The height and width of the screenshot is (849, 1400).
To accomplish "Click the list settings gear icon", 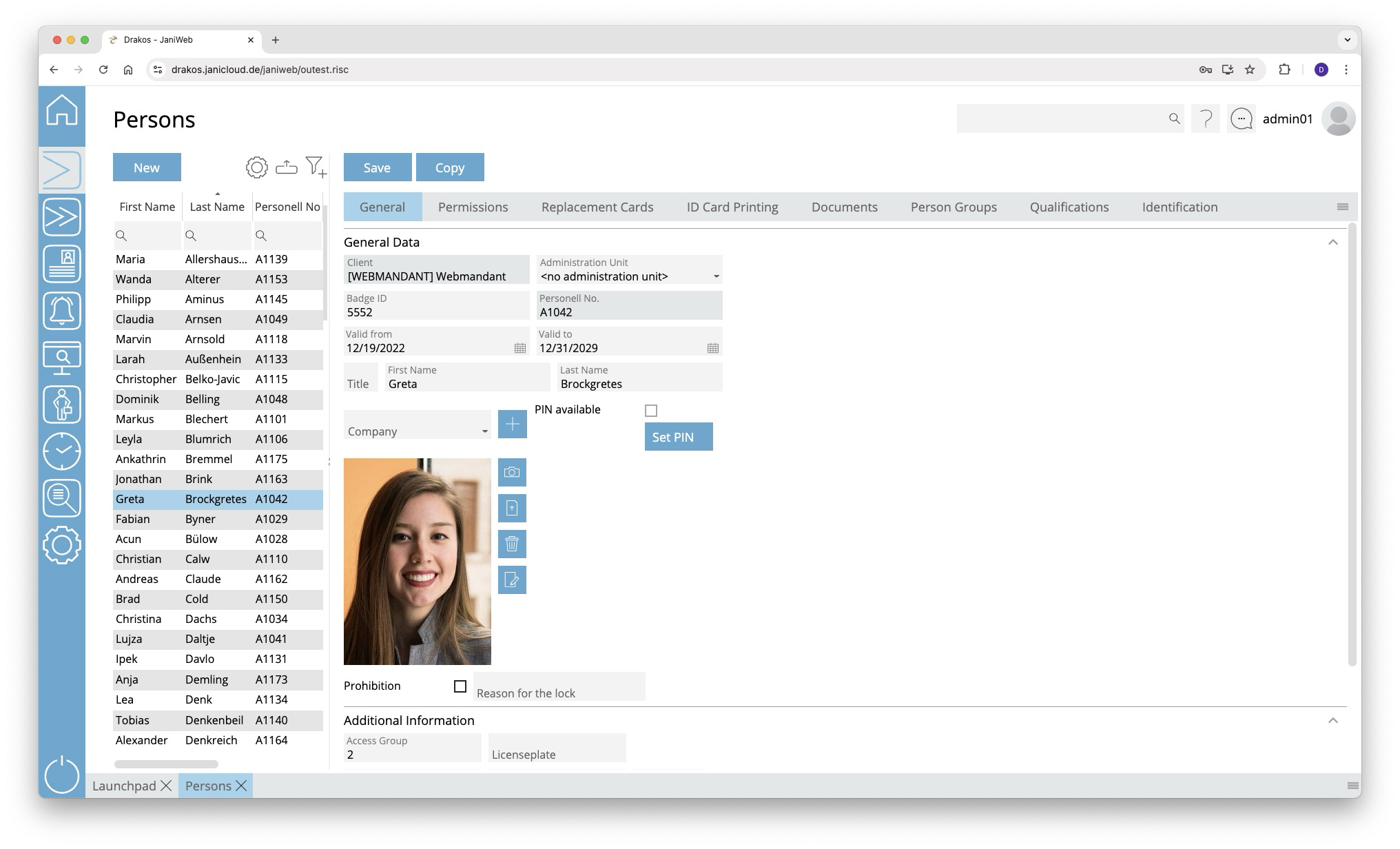I will 256,167.
